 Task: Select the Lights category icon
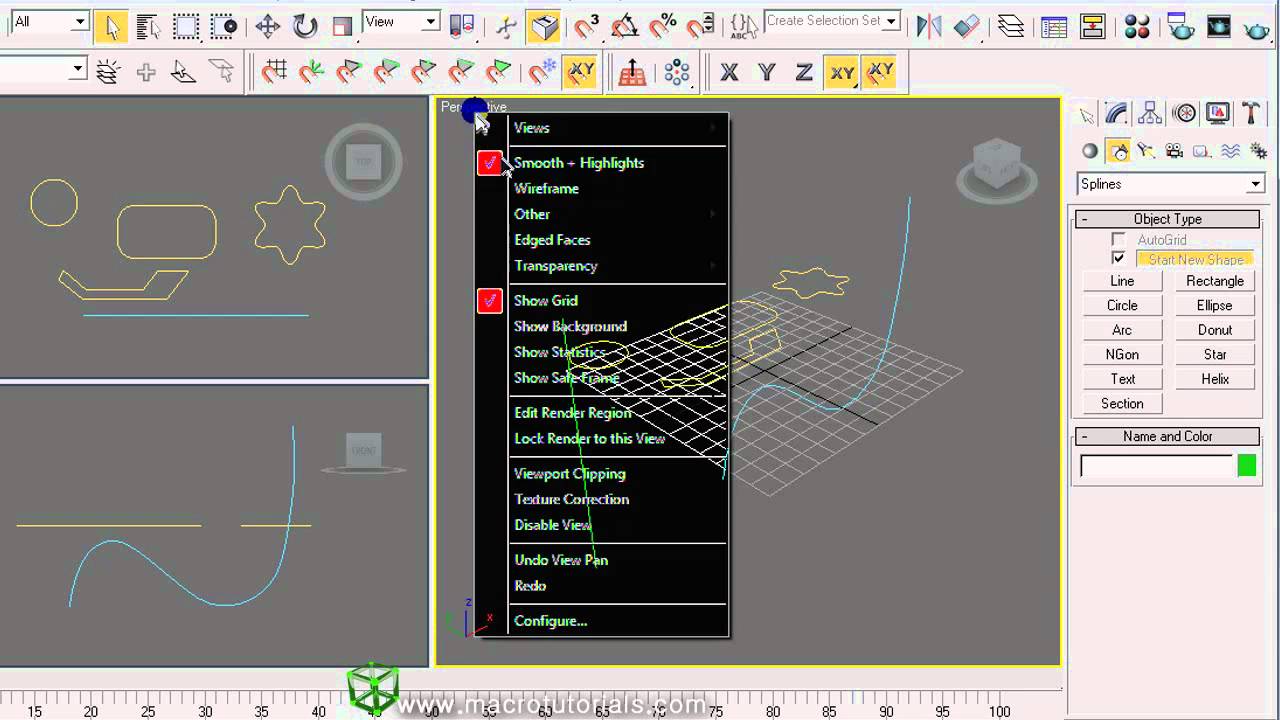(x=1146, y=151)
